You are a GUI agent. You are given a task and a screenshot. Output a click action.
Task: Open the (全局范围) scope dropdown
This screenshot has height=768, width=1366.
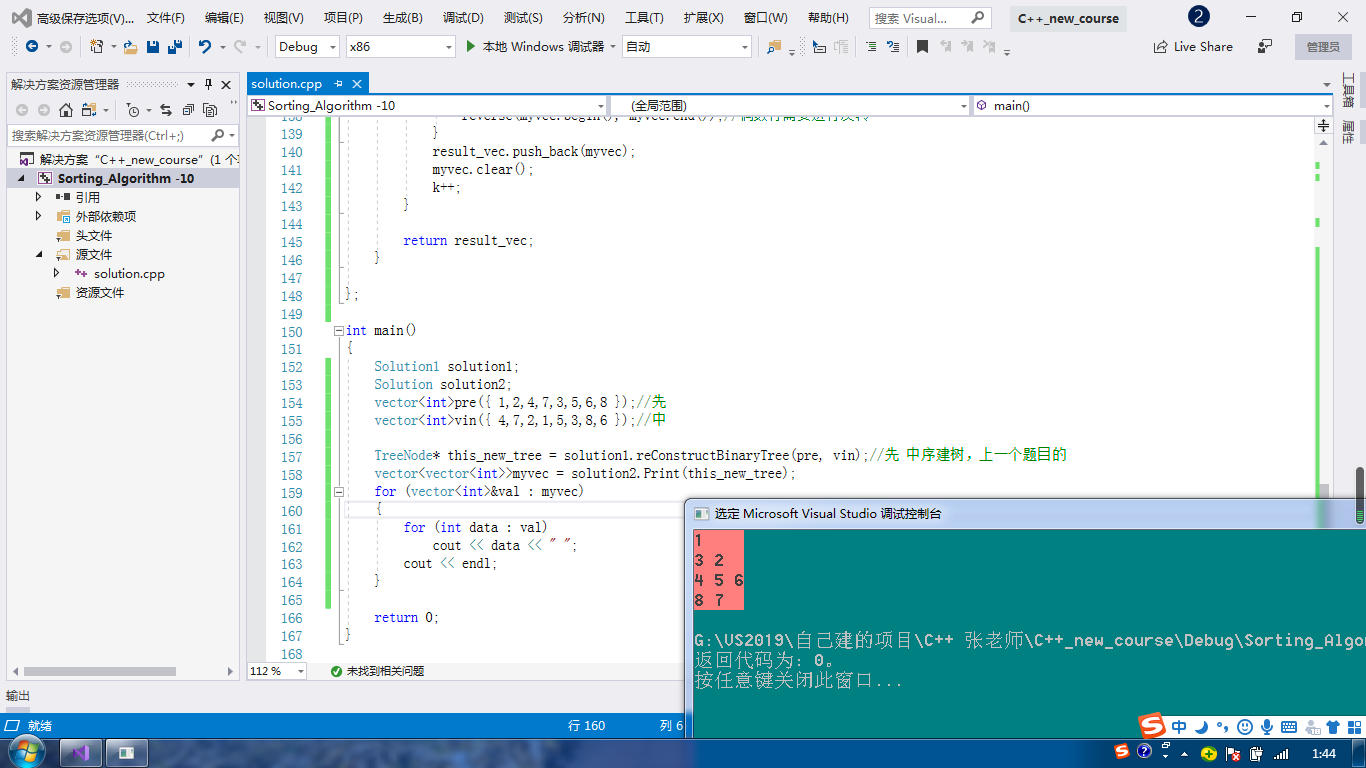[x=790, y=105]
